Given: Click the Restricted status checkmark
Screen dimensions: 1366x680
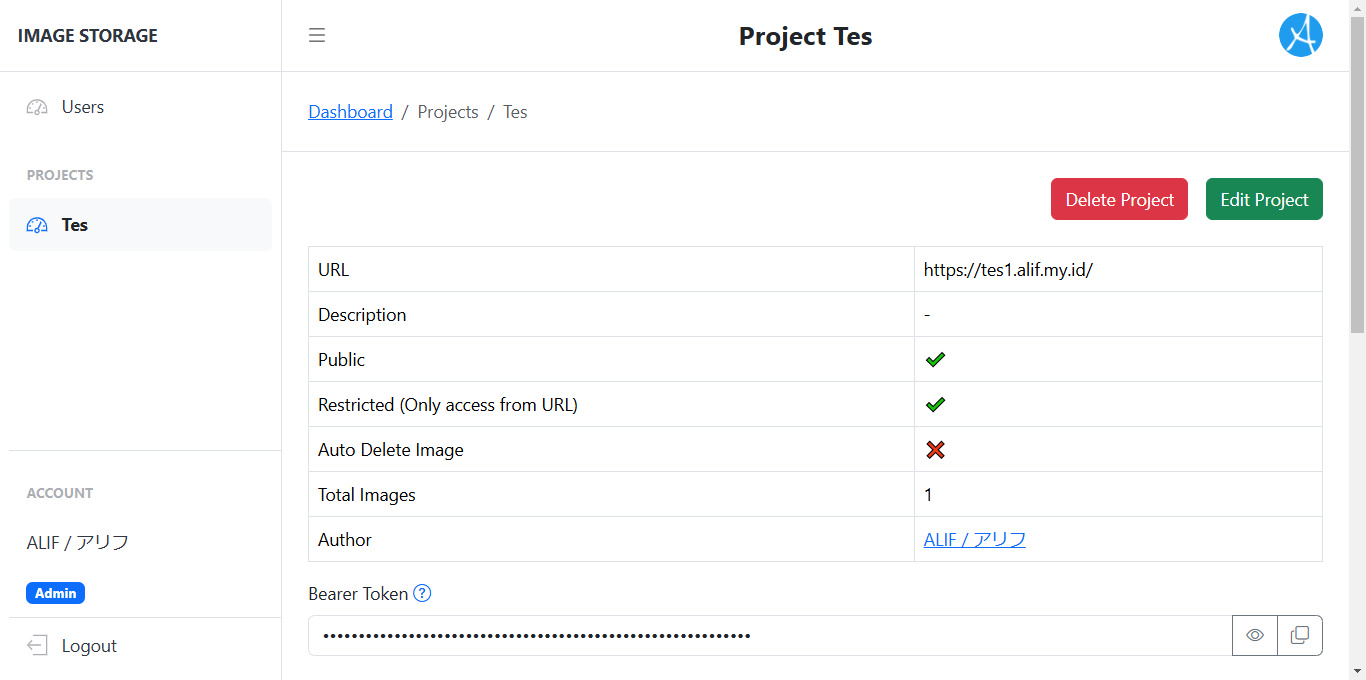Looking at the screenshot, I should [x=935, y=405].
